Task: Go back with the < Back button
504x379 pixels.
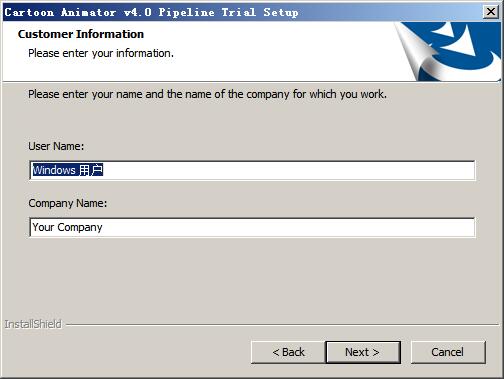Action: [x=288, y=352]
